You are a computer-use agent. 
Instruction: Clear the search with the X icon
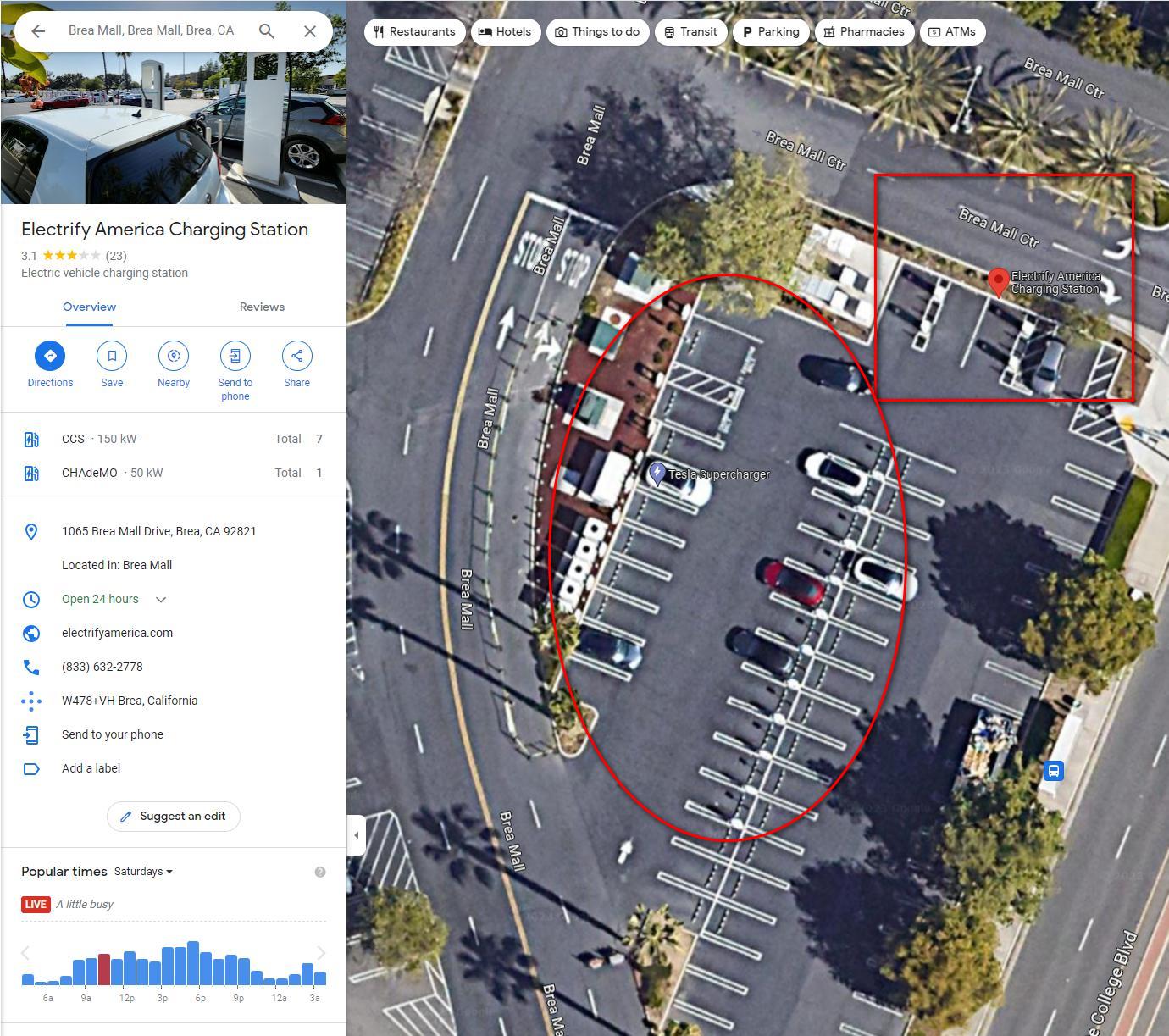pos(310,31)
